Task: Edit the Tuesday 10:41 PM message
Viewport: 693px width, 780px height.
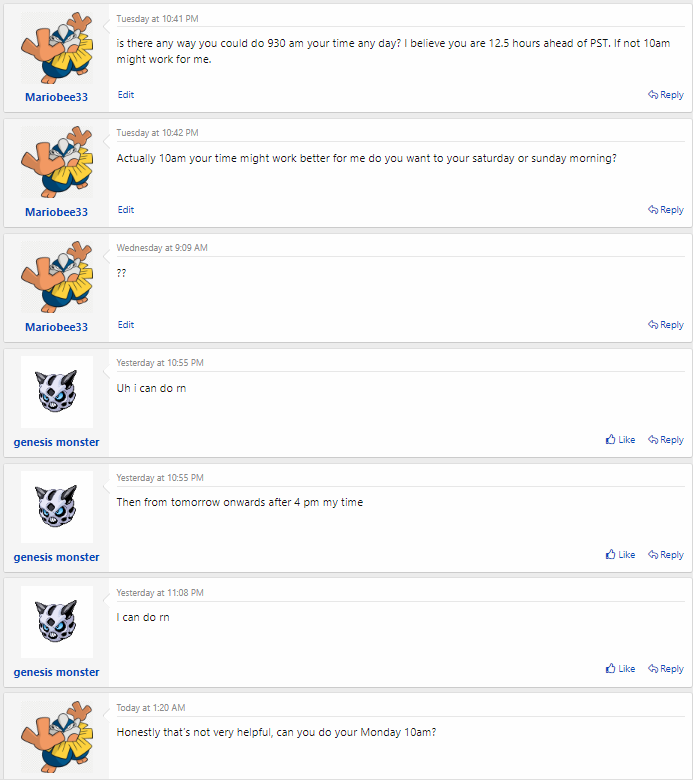Action: [126, 95]
